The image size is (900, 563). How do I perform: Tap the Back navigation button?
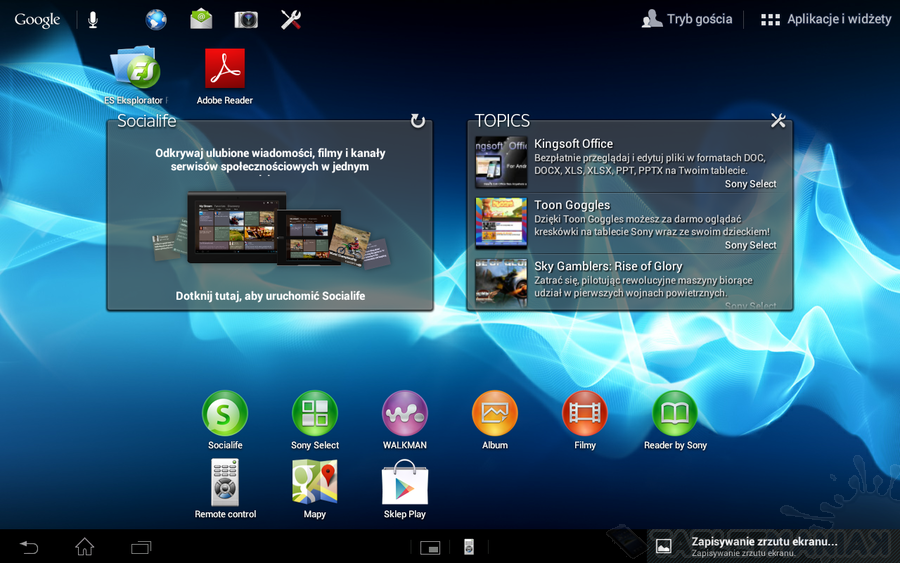click(x=29, y=547)
